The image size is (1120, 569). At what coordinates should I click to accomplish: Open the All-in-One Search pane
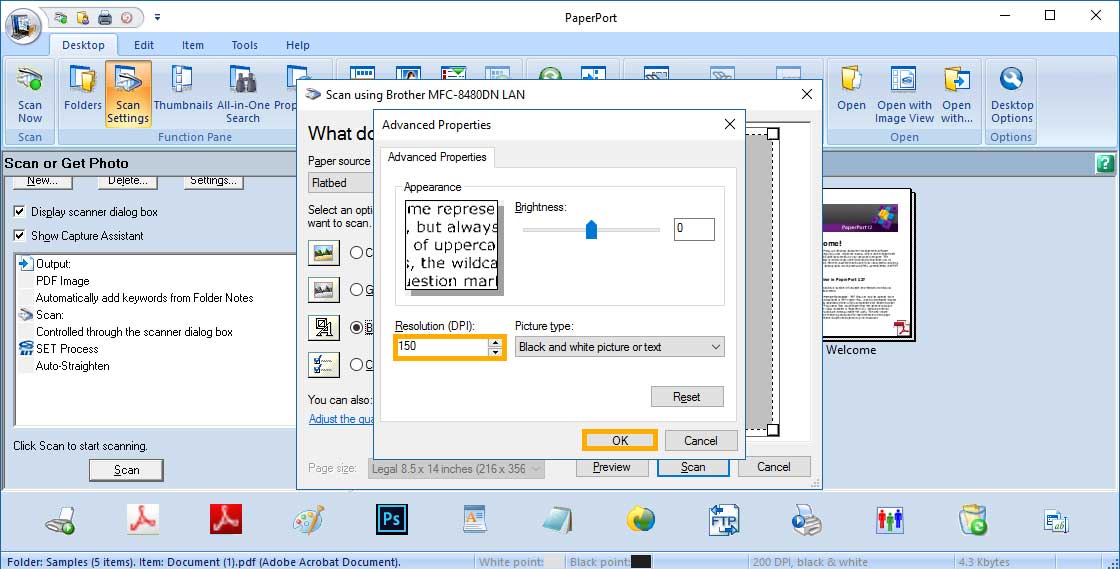(x=243, y=94)
